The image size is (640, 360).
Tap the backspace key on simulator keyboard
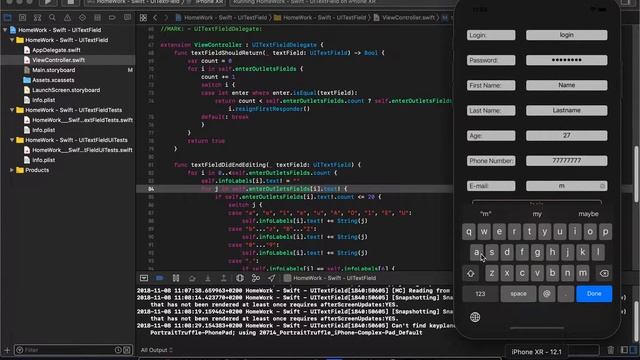604,273
